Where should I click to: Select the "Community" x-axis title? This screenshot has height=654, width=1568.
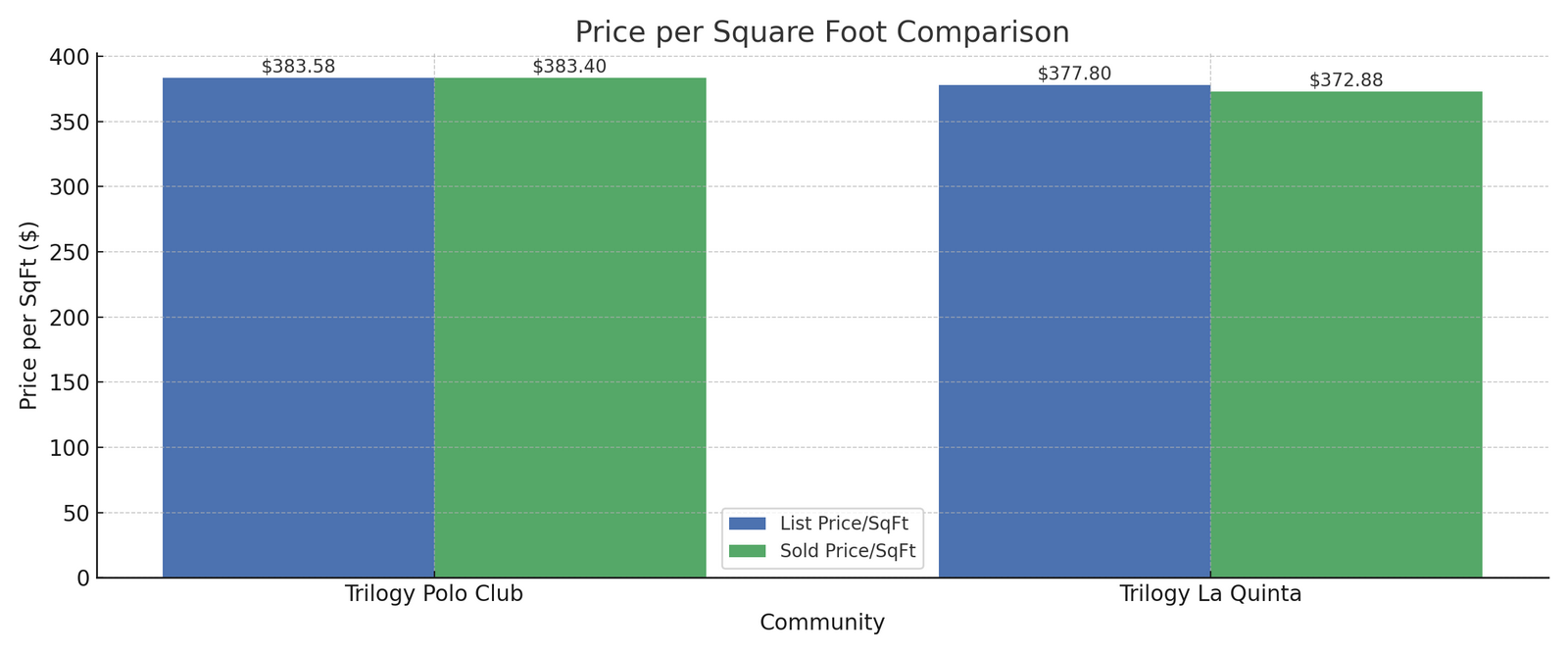tap(821, 623)
